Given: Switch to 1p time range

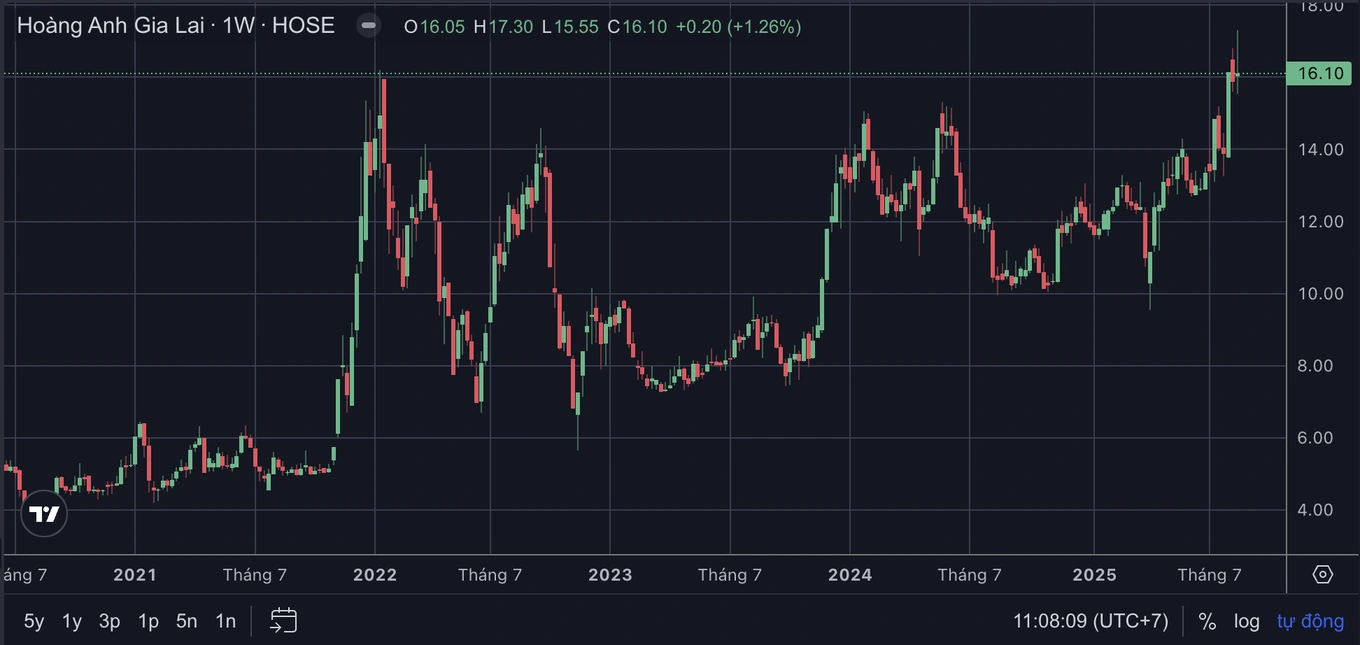Looking at the screenshot, I should [148, 621].
